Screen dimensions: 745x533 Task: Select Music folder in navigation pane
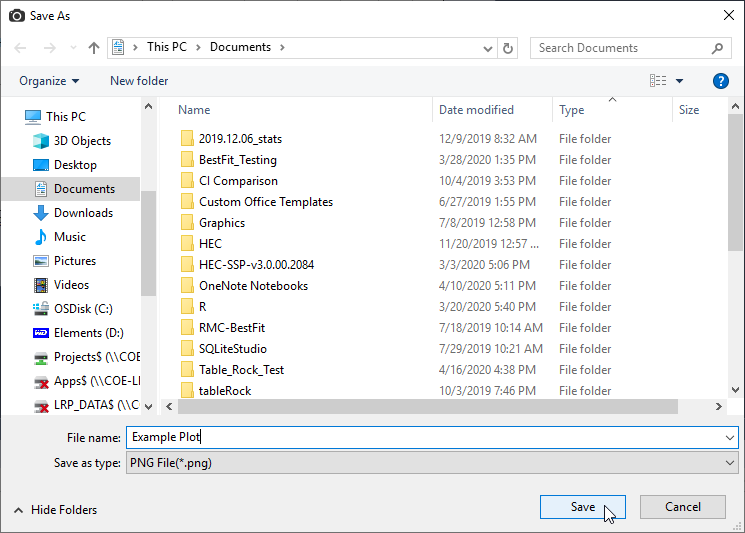pos(69,237)
